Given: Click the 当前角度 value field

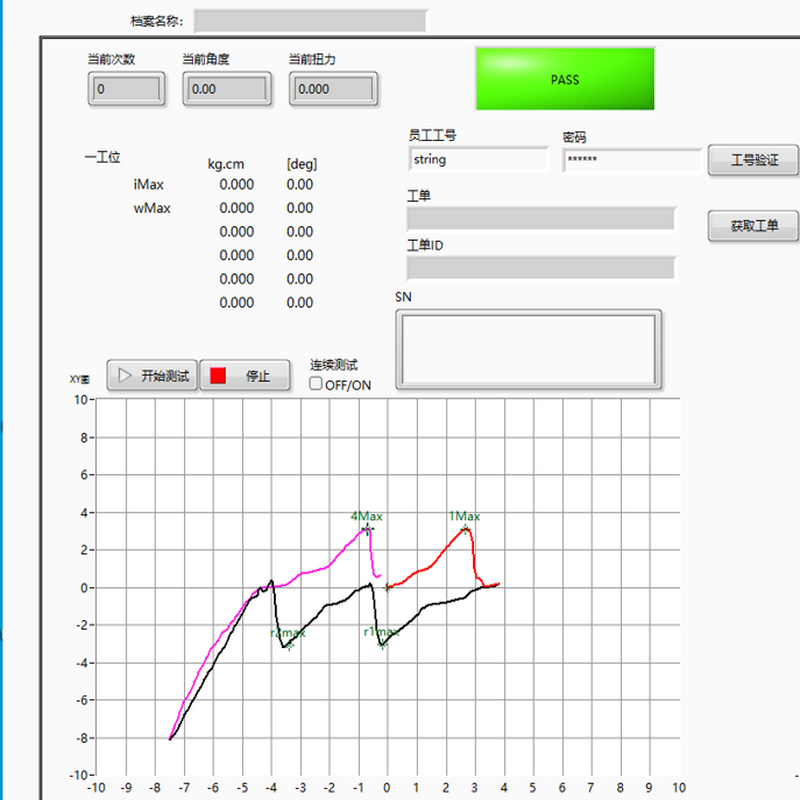Looking at the screenshot, I should 226,89.
